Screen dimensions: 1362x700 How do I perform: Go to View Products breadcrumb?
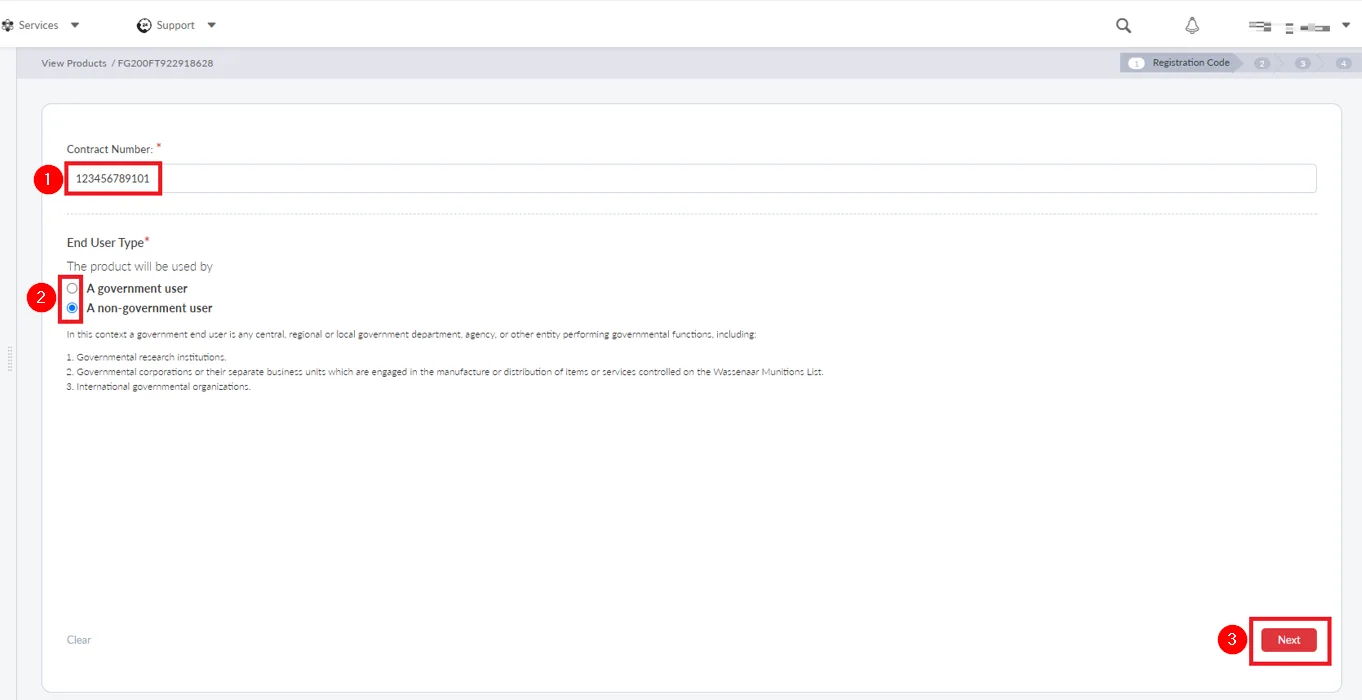[74, 63]
